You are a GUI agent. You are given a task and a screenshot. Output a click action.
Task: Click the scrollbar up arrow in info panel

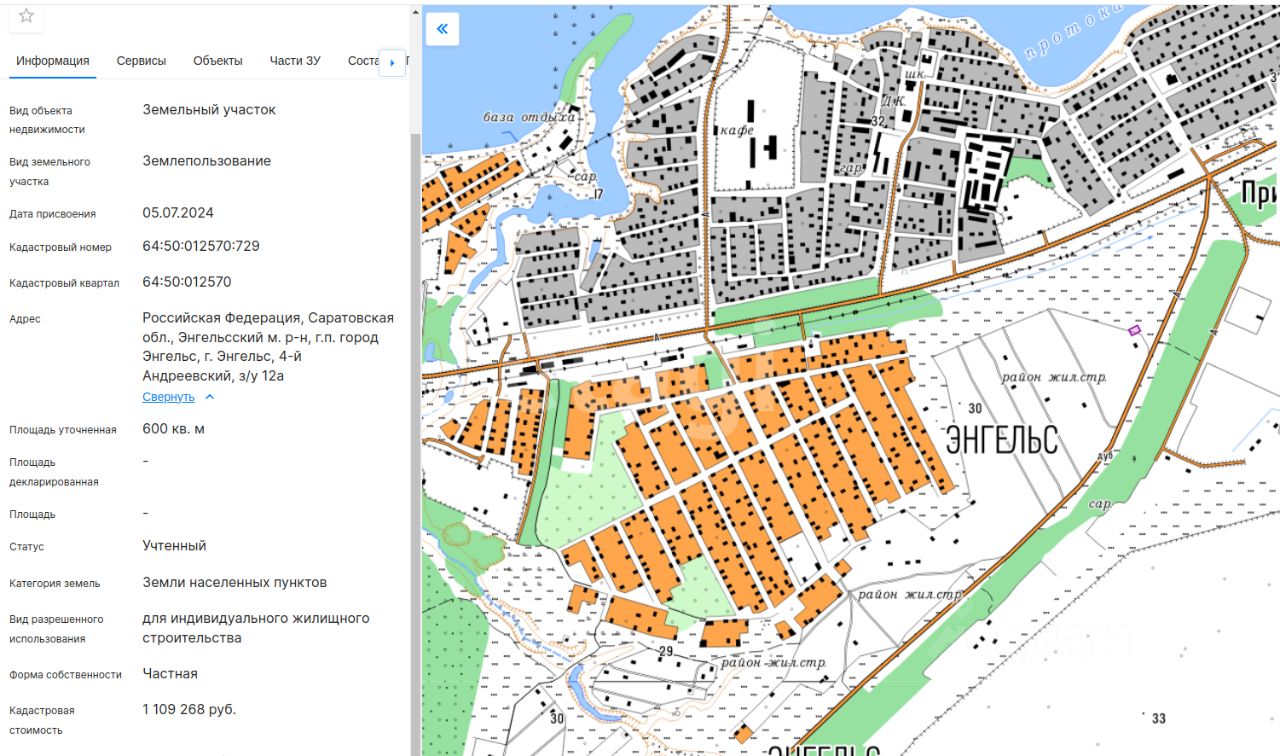point(415,10)
